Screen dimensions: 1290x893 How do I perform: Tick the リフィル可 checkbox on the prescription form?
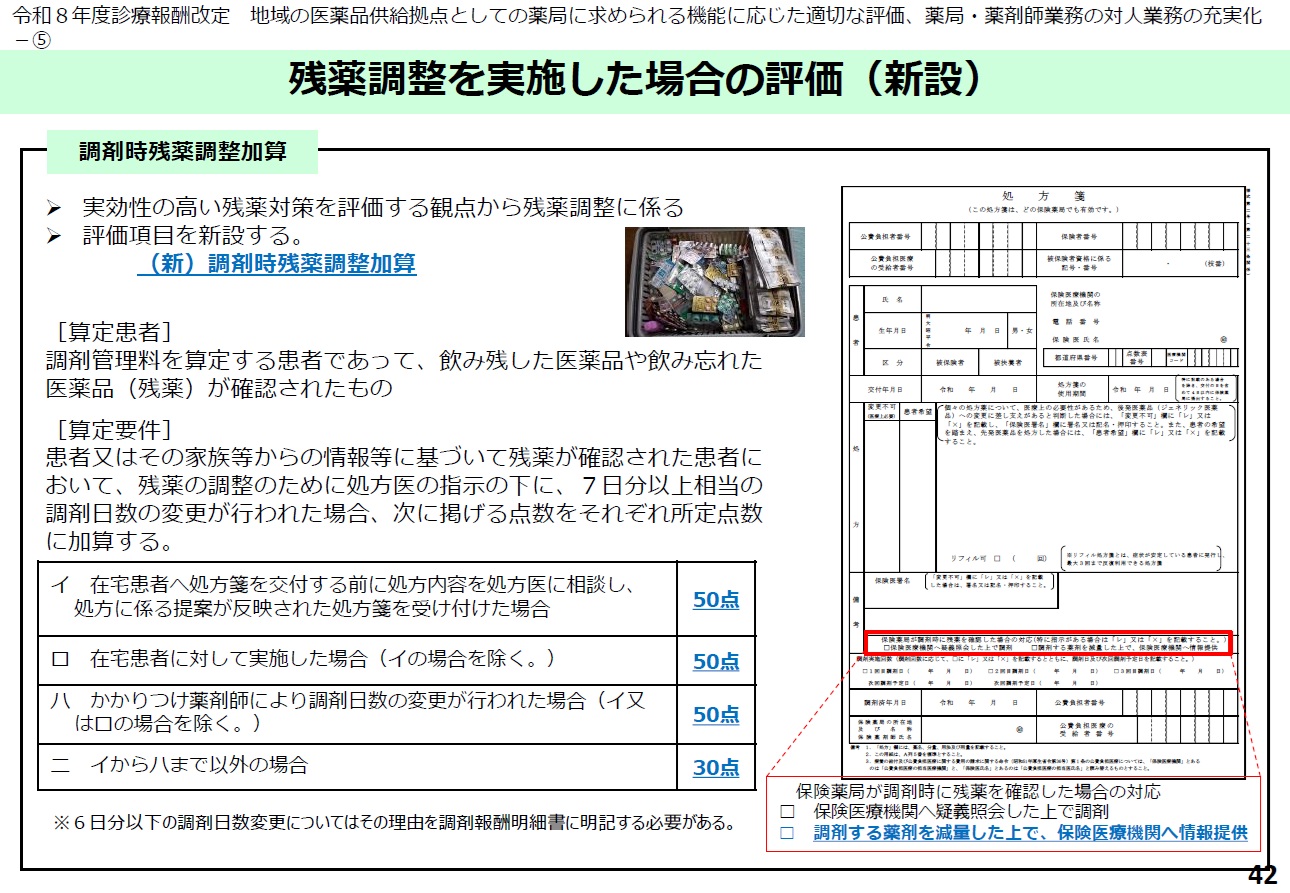[997, 557]
